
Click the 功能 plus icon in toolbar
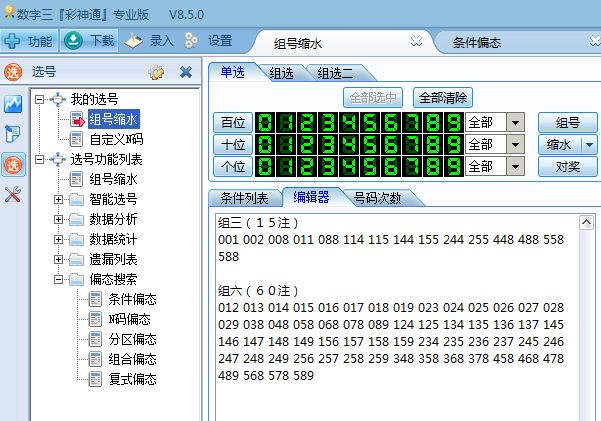(13, 41)
